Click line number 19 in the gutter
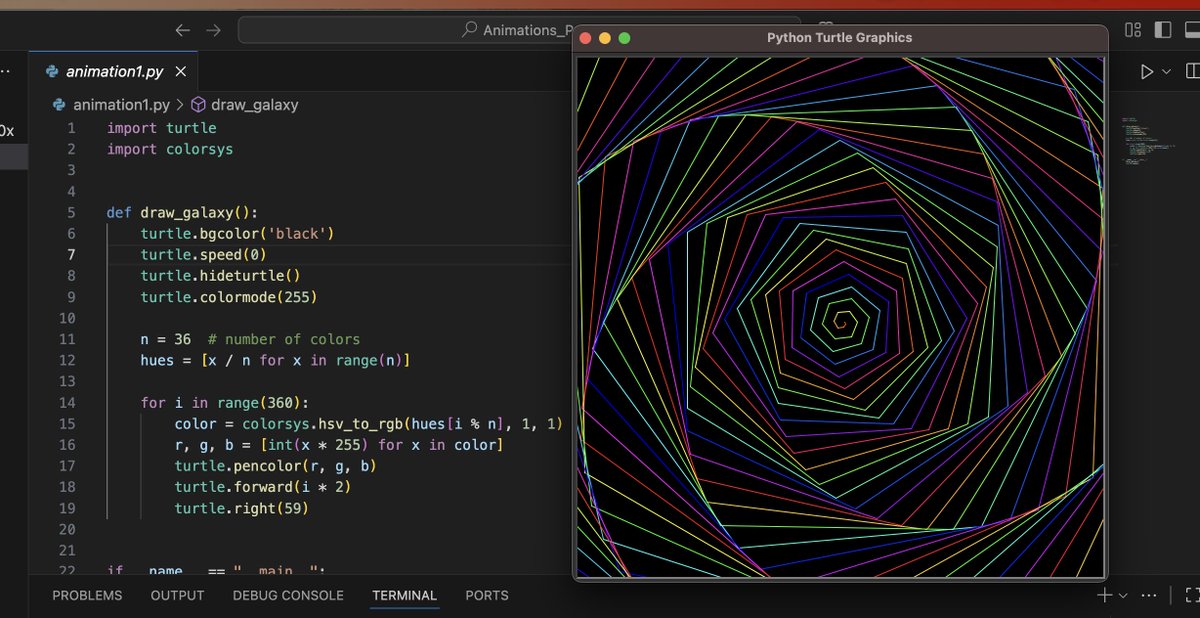1200x618 pixels. tap(67, 508)
